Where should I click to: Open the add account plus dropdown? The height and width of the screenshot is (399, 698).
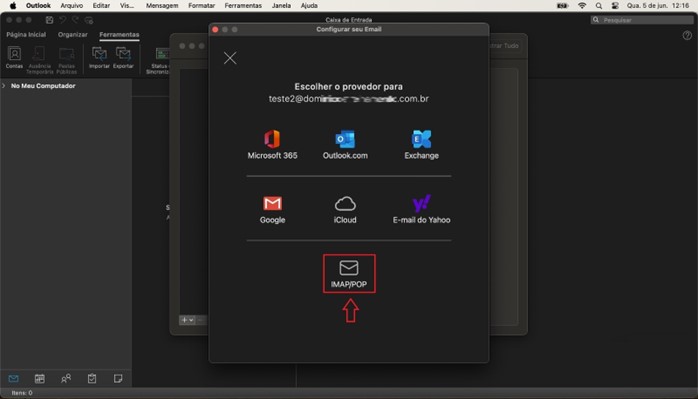tap(187, 320)
